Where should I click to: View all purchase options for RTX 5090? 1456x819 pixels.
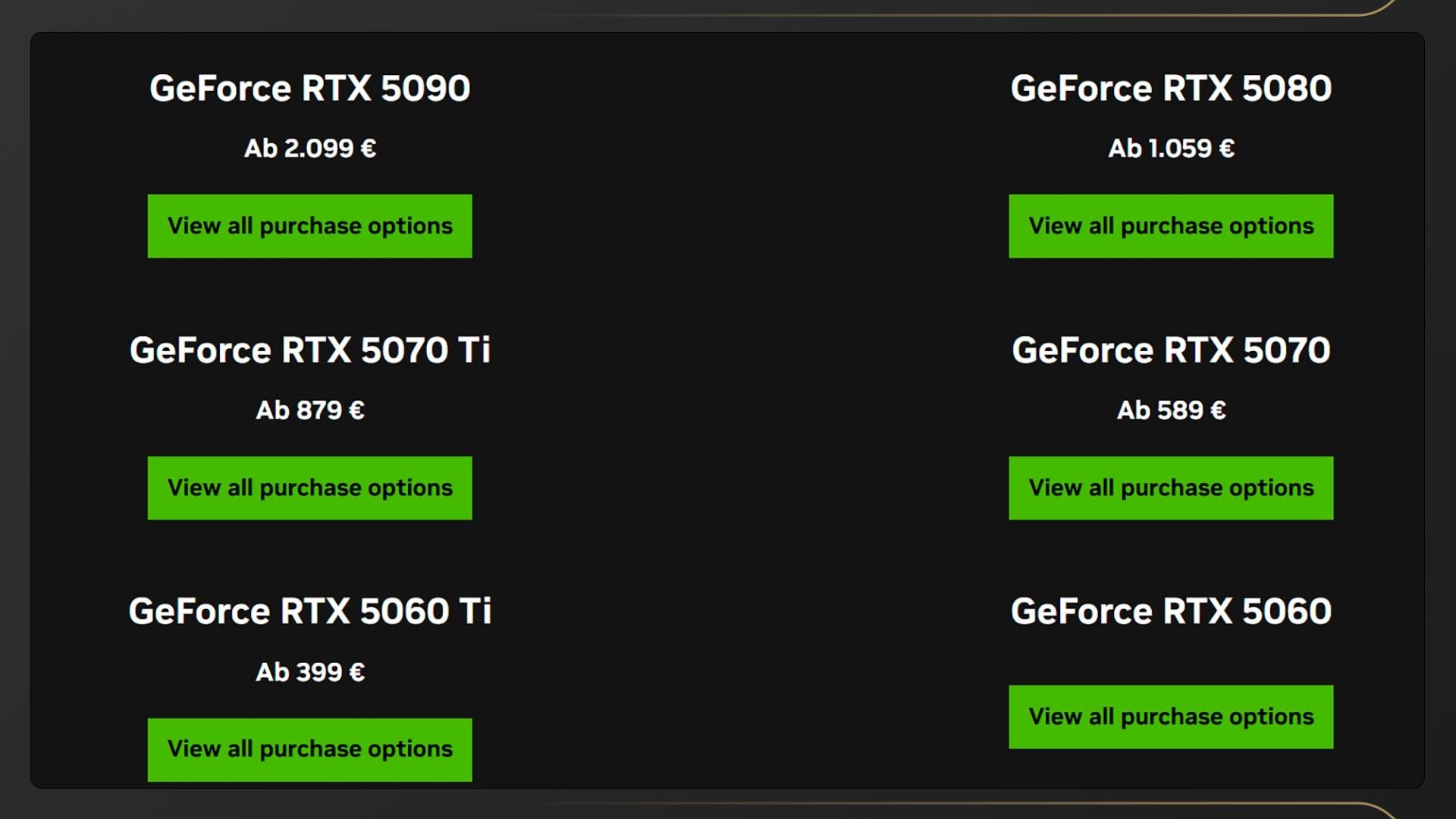pyautogui.click(x=309, y=226)
